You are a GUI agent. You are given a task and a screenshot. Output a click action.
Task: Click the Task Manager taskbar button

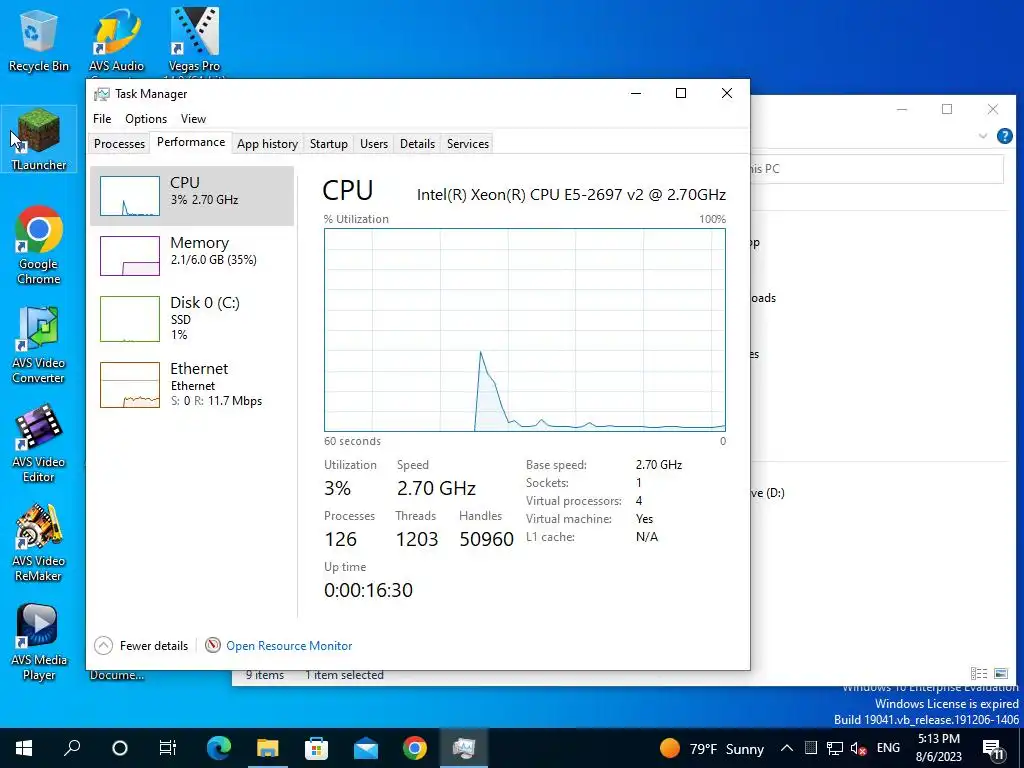point(464,748)
